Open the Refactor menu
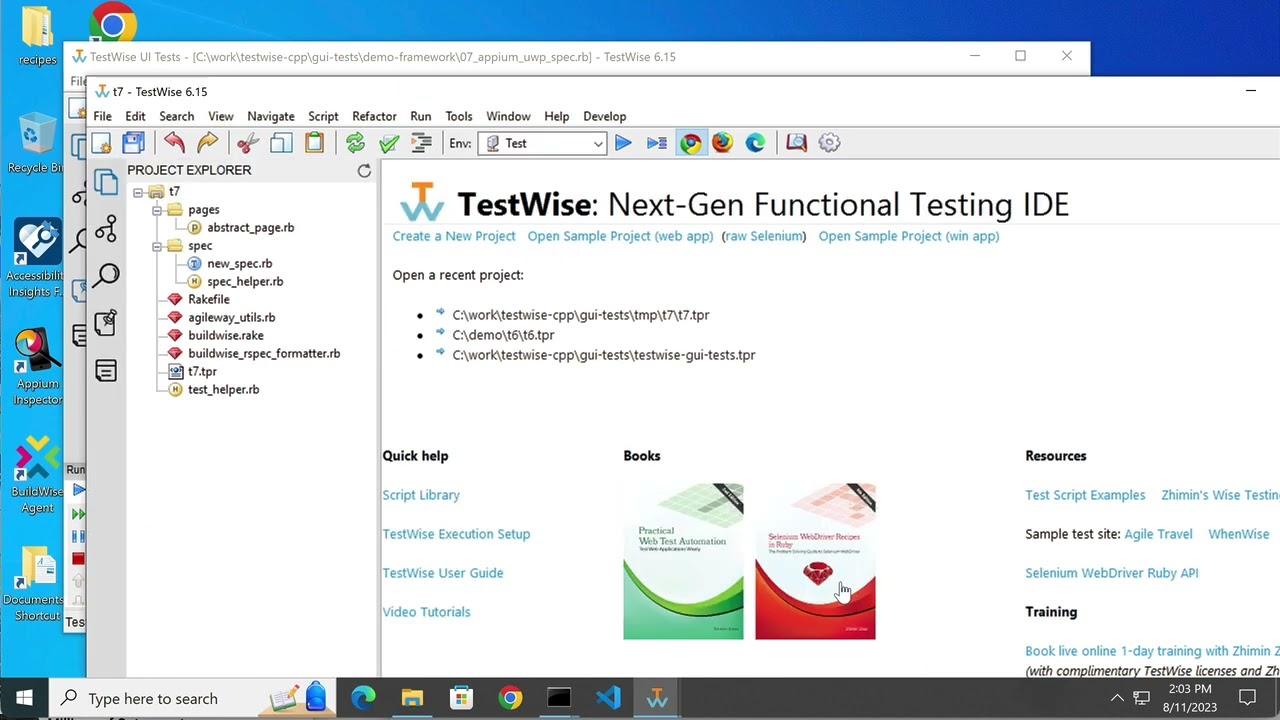 (x=374, y=117)
